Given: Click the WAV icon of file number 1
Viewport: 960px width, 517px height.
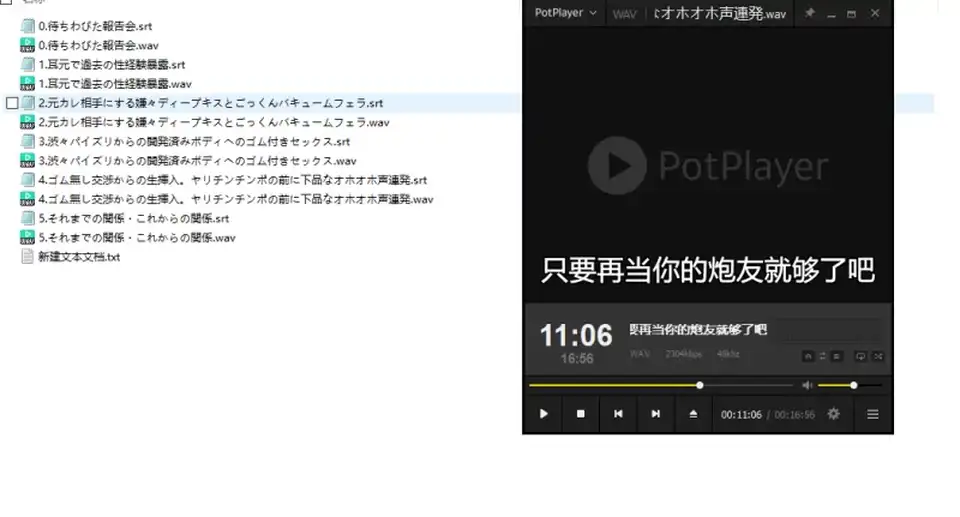Looking at the screenshot, I should click(x=28, y=83).
